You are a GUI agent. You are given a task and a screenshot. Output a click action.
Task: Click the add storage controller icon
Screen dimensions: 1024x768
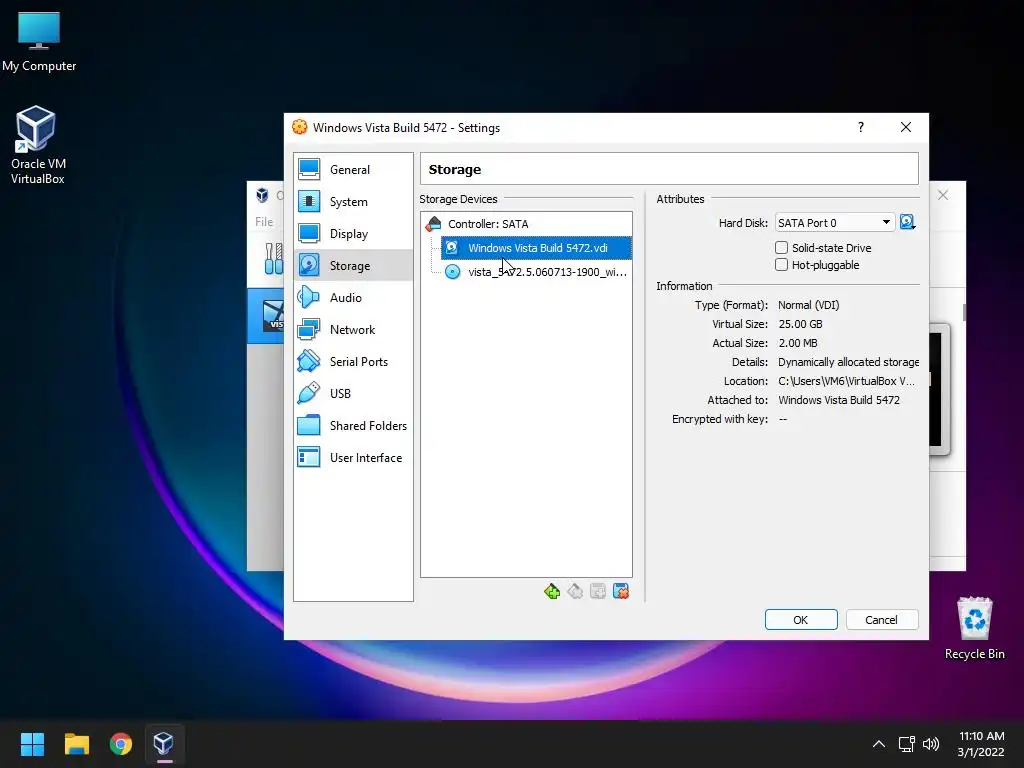click(x=552, y=592)
